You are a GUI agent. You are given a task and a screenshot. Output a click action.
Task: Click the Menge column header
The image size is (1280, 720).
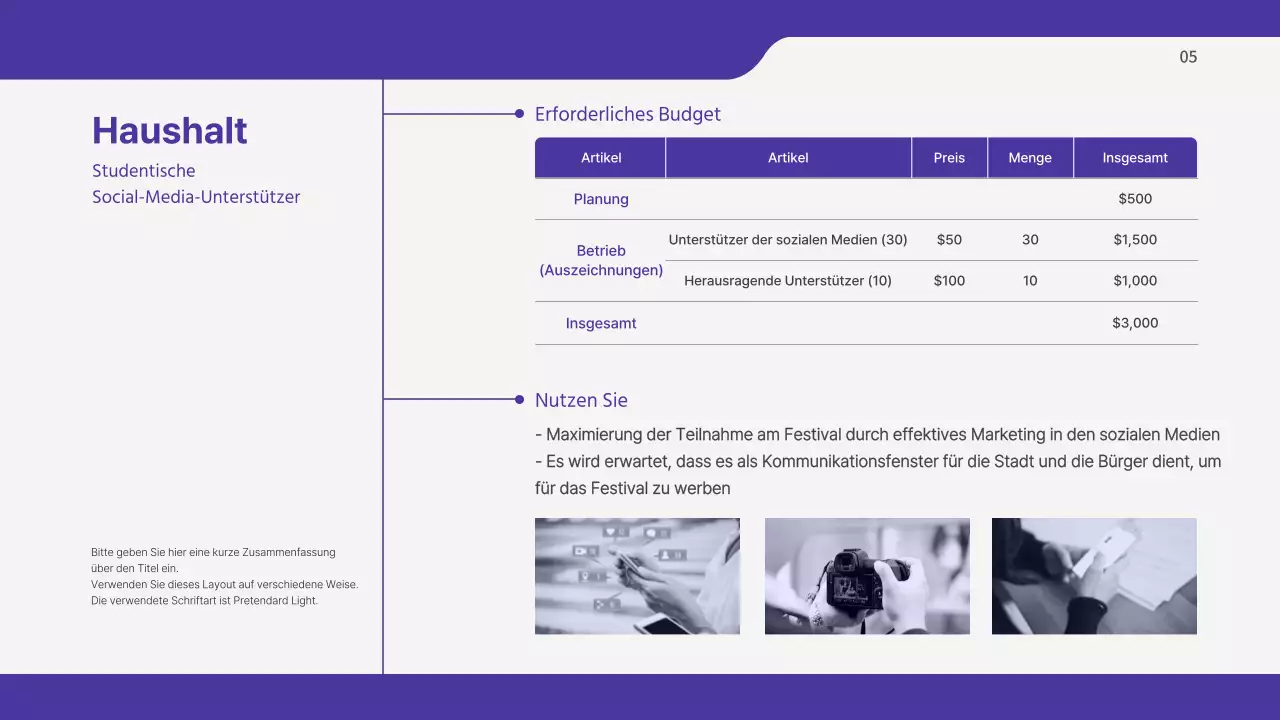(1030, 158)
